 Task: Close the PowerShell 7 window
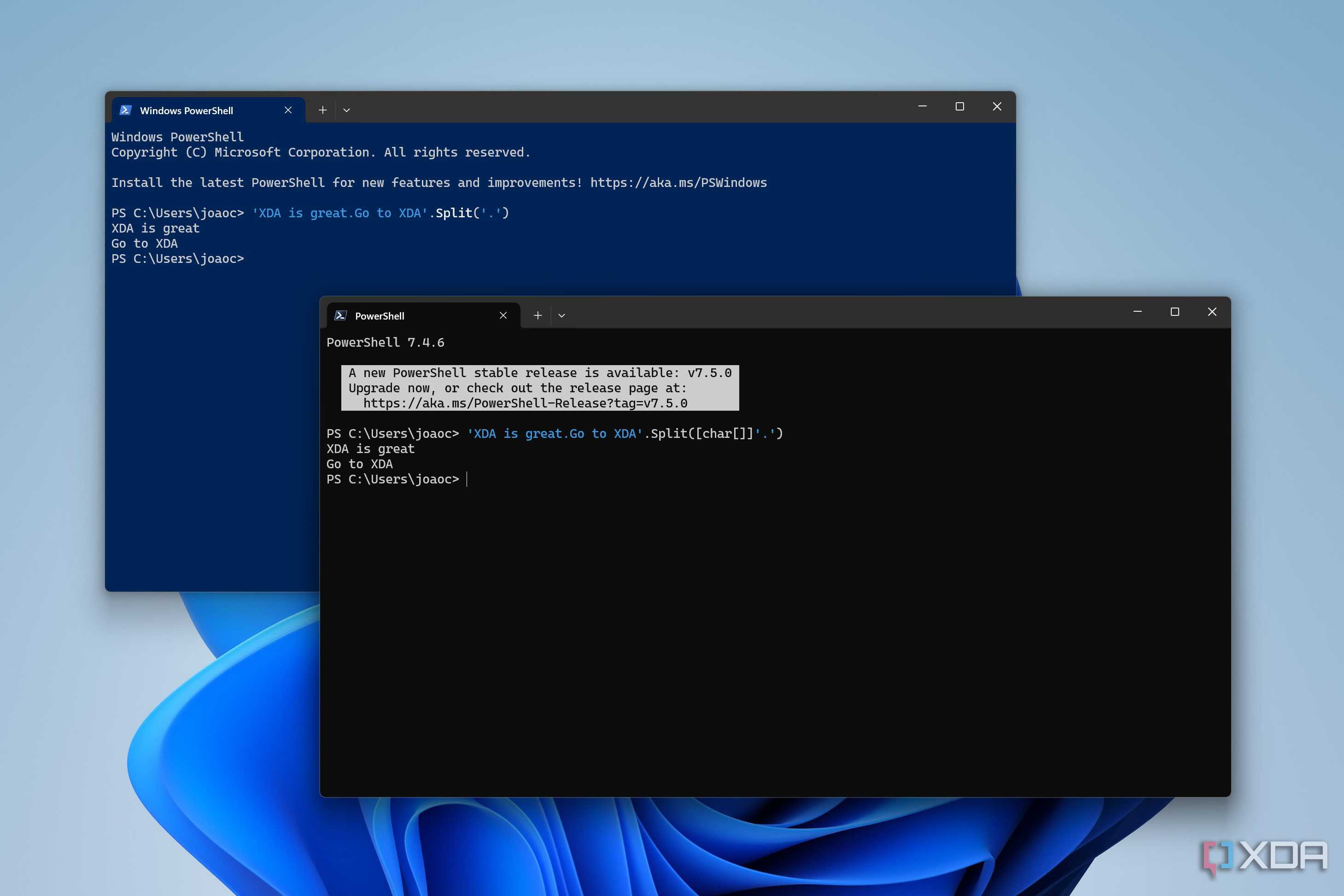(1212, 312)
